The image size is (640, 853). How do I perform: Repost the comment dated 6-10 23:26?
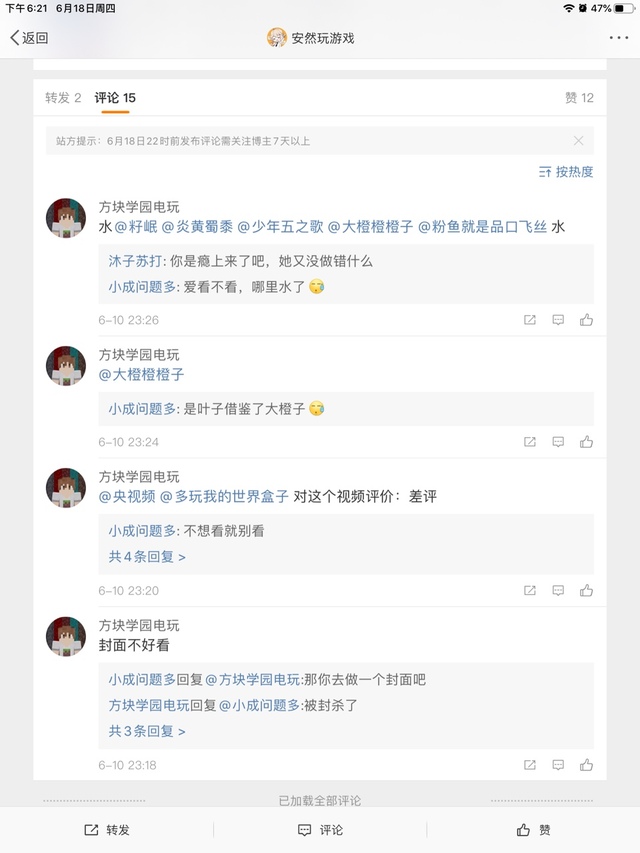click(530, 320)
